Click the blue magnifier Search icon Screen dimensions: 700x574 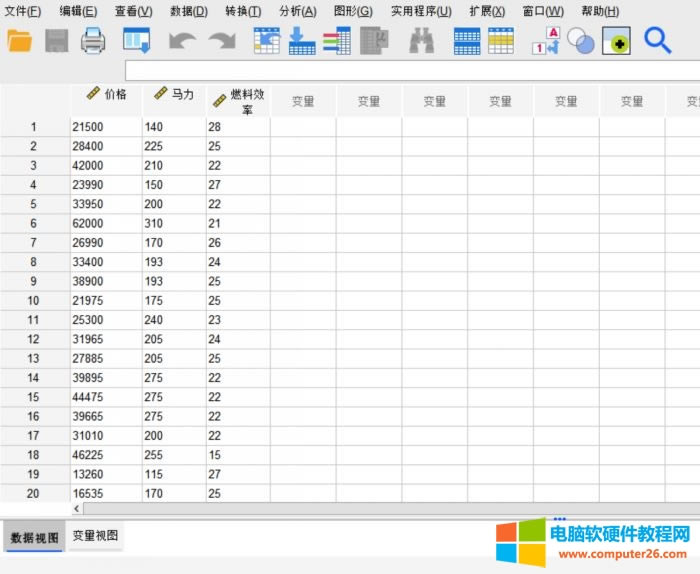click(658, 41)
